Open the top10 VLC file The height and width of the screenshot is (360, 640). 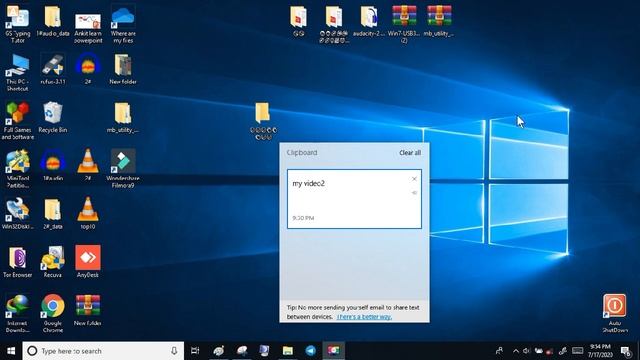pos(88,214)
